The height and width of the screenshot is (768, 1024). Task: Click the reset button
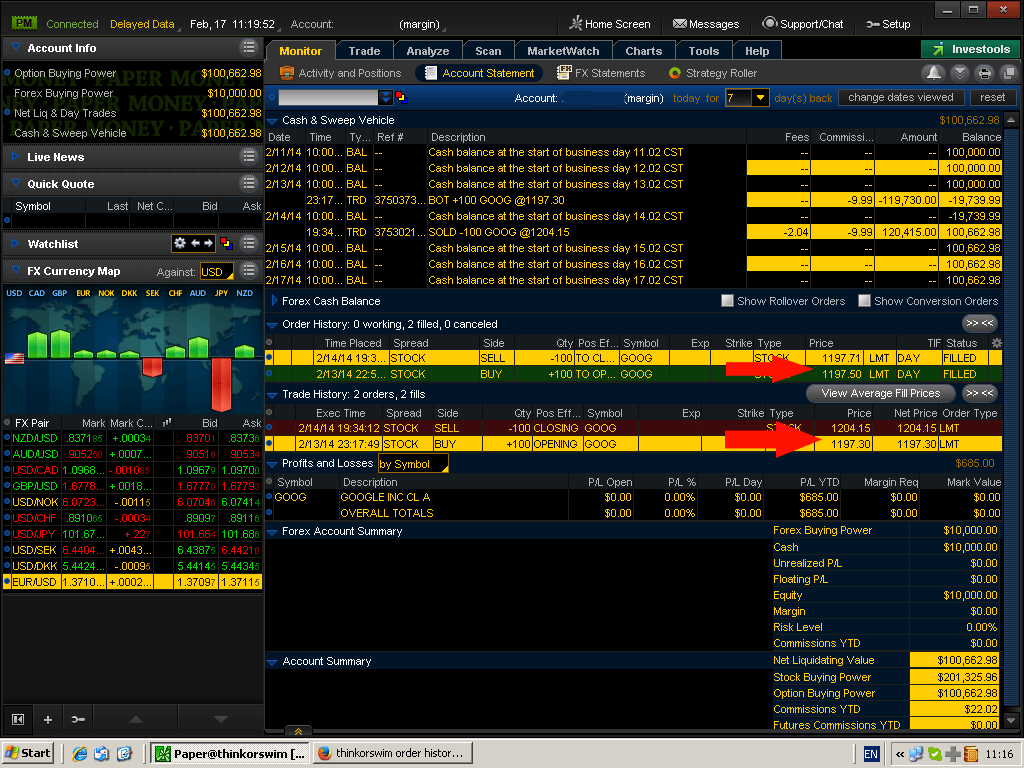[992, 97]
